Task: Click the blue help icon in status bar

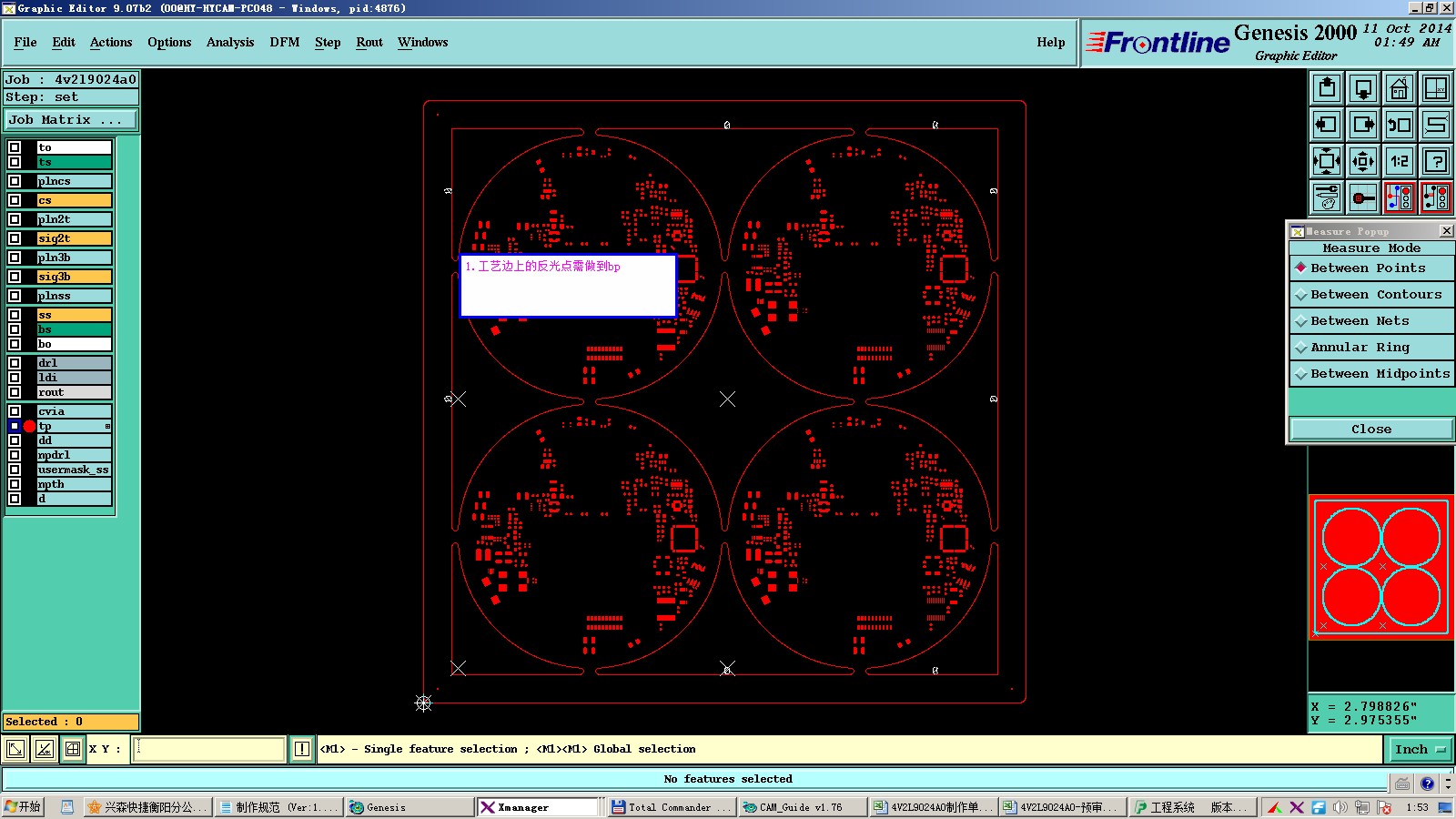Action: tap(1427, 784)
